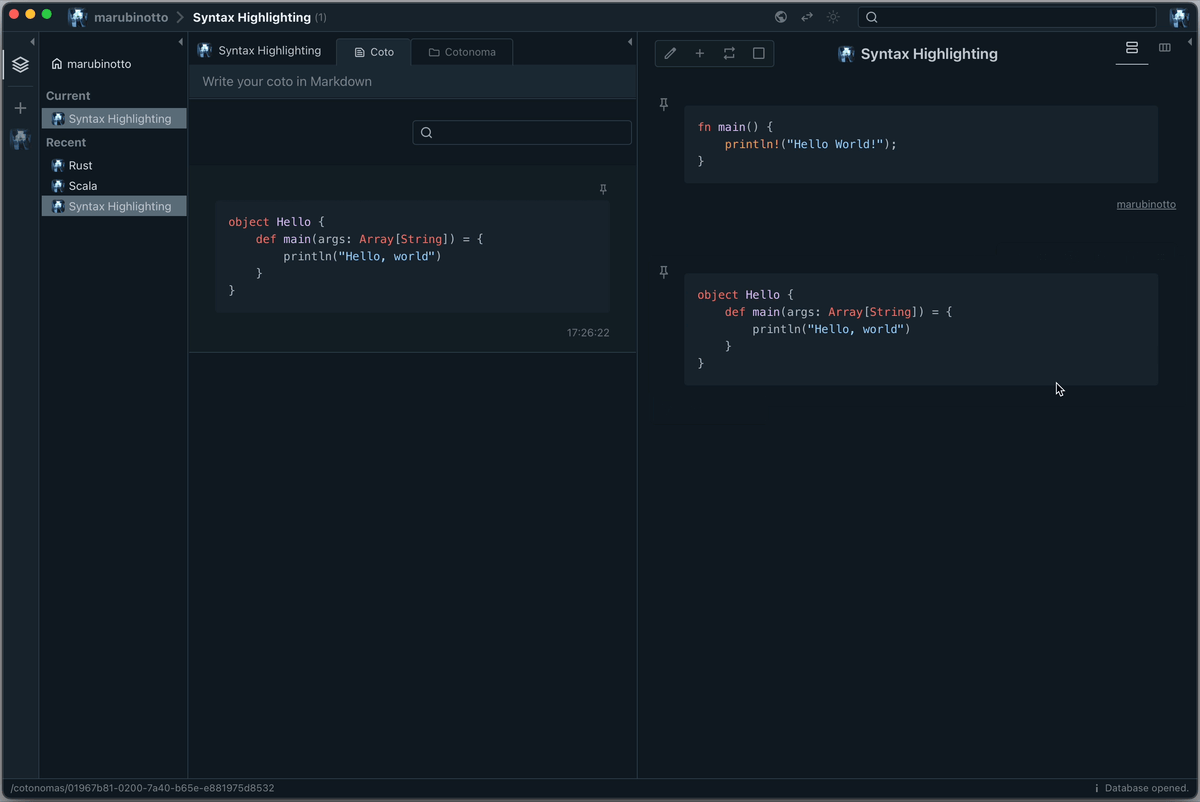This screenshot has width=1200, height=802.
Task: Click the swap arrows icon in the title bar
Action: point(807,17)
